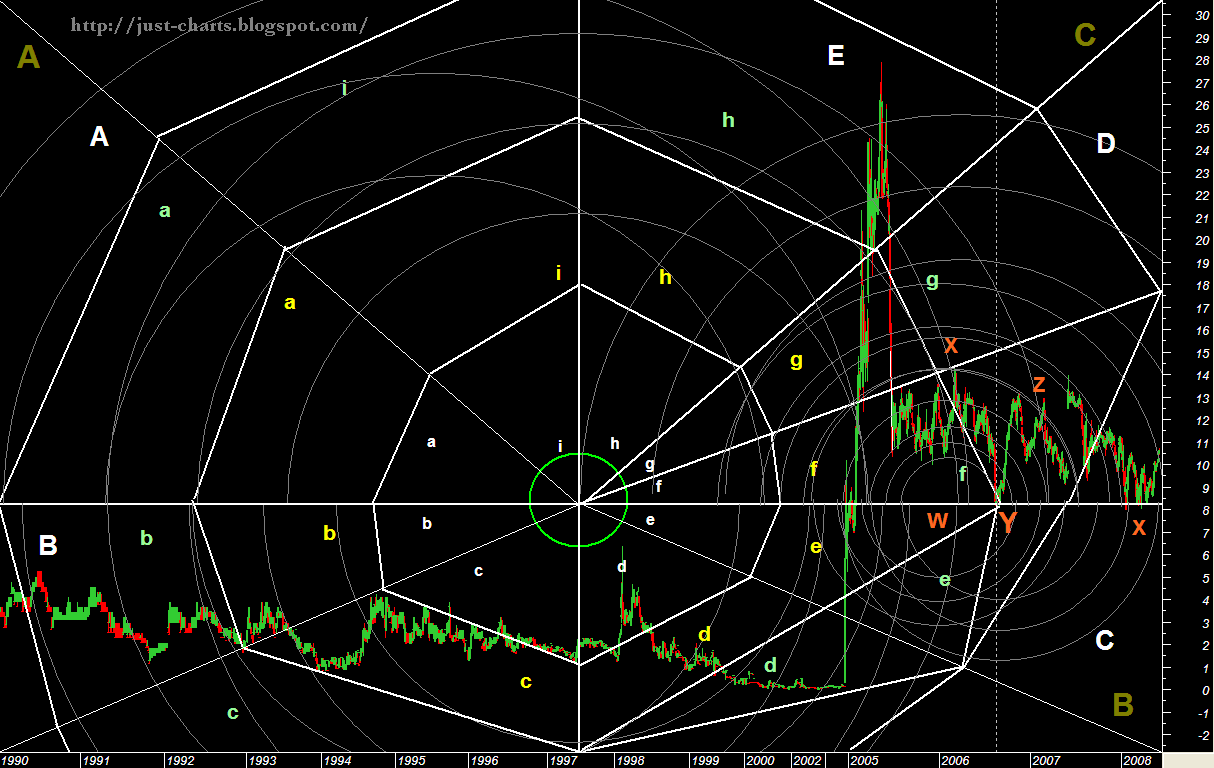This screenshot has width=1214, height=768.
Task: Click the yellow lowercase d label
Action: pyautogui.click(x=704, y=634)
